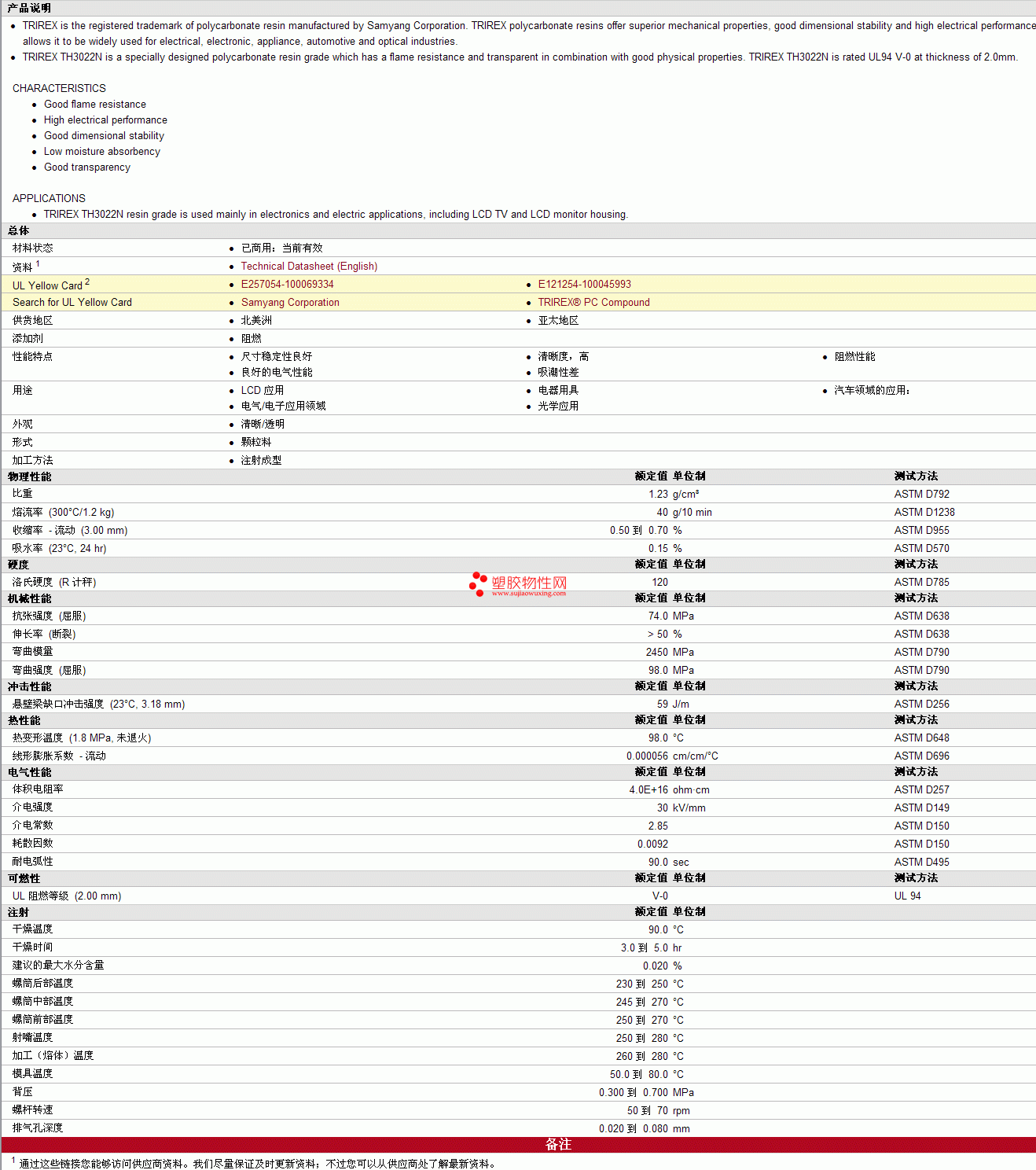This screenshot has width=1036, height=1170.
Task: Click the red 备注 banner heading
Action: tap(558, 1145)
